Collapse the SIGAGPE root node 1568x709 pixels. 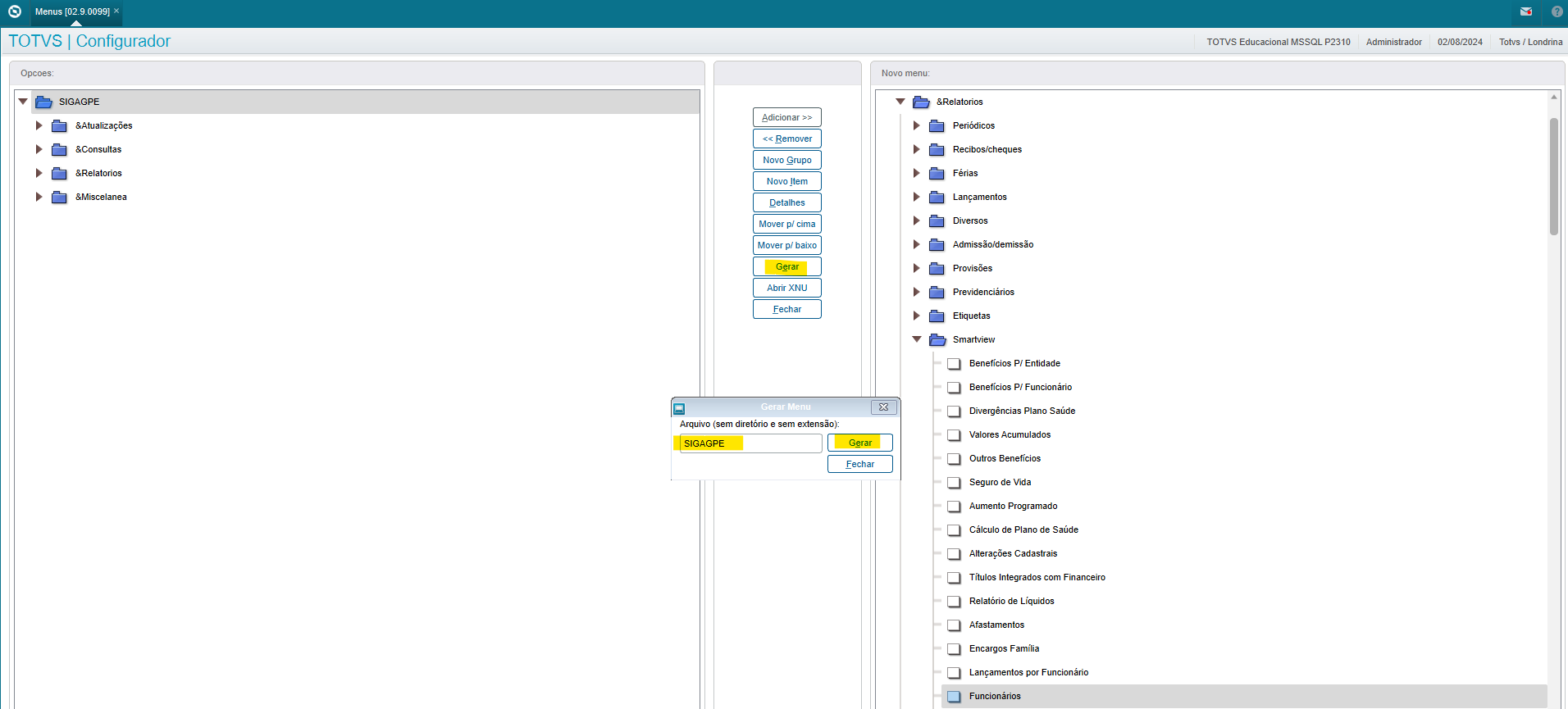click(x=23, y=102)
